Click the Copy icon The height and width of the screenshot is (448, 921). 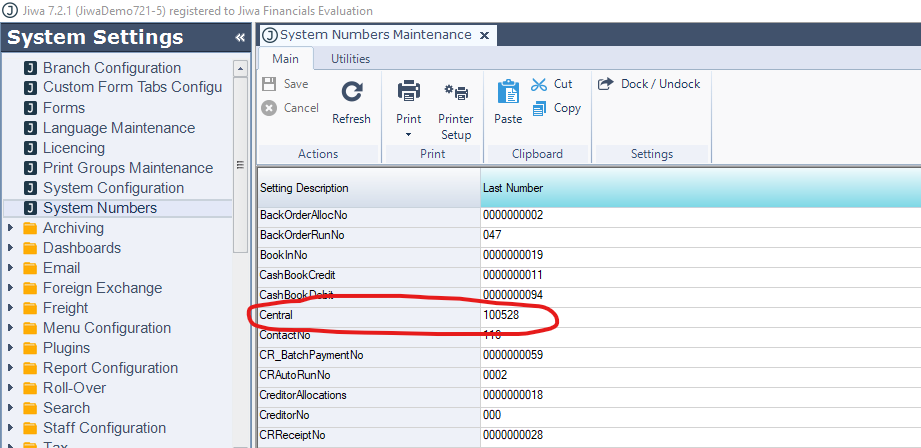[540, 108]
